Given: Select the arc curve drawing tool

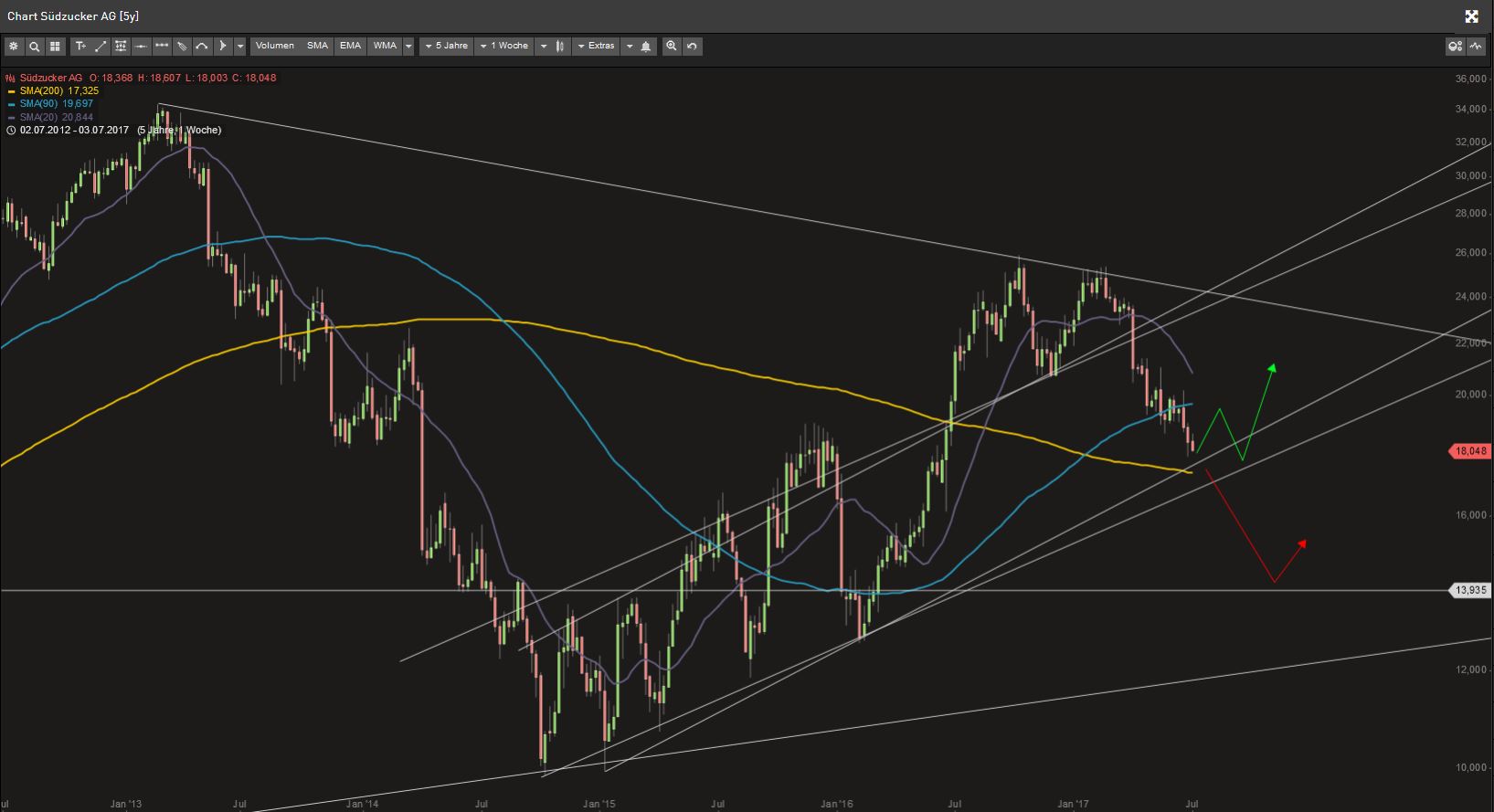Looking at the screenshot, I should pyautogui.click(x=202, y=46).
